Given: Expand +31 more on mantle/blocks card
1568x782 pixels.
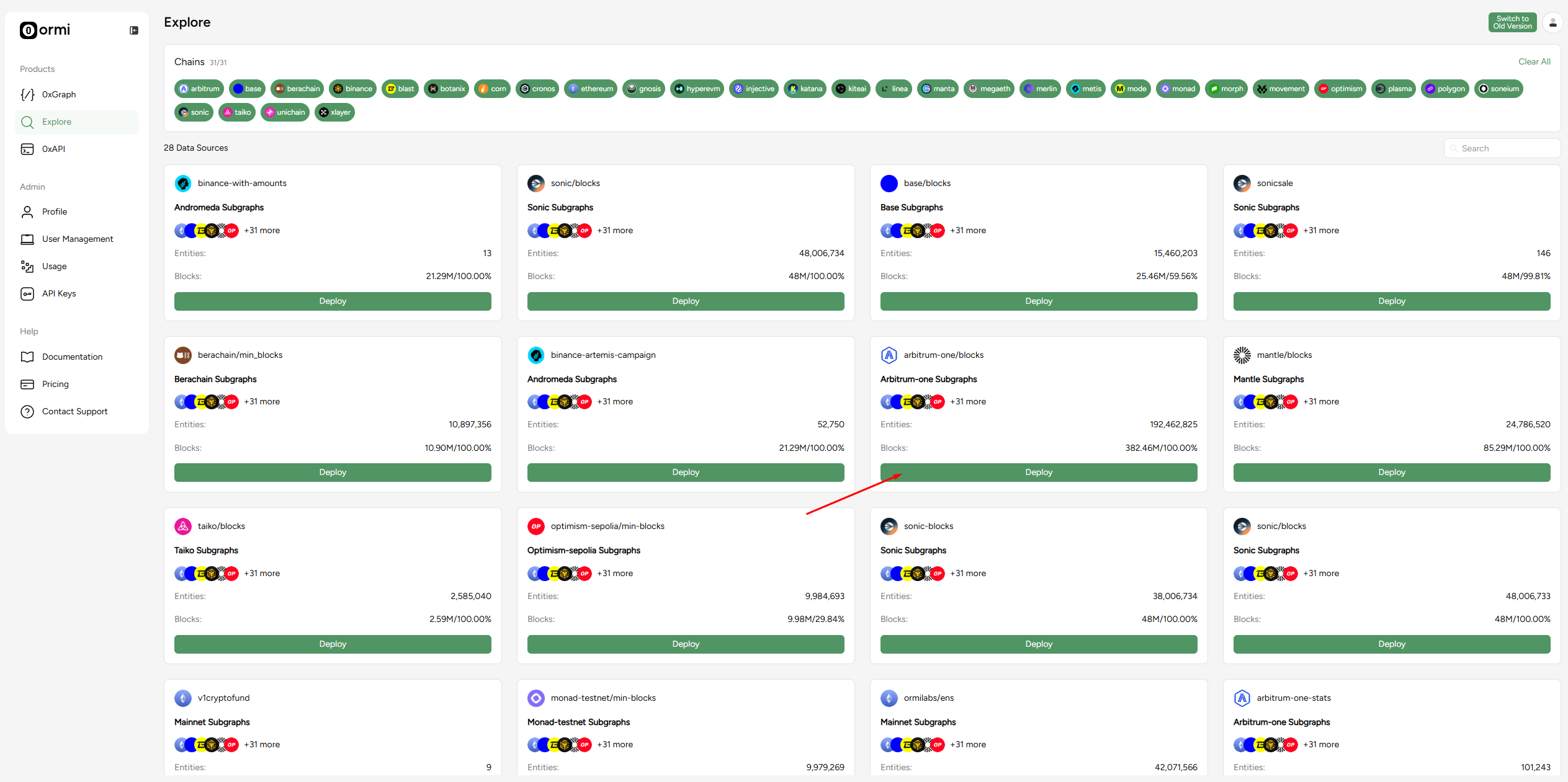Looking at the screenshot, I should (1321, 402).
